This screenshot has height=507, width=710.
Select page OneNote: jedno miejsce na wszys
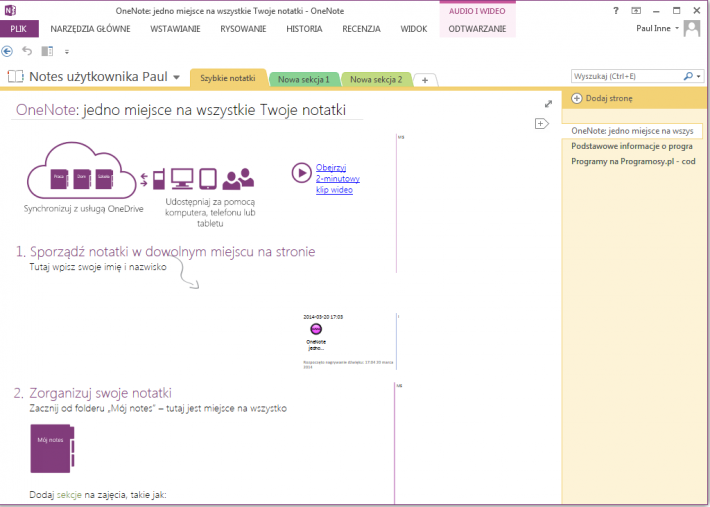click(x=632, y=131)
